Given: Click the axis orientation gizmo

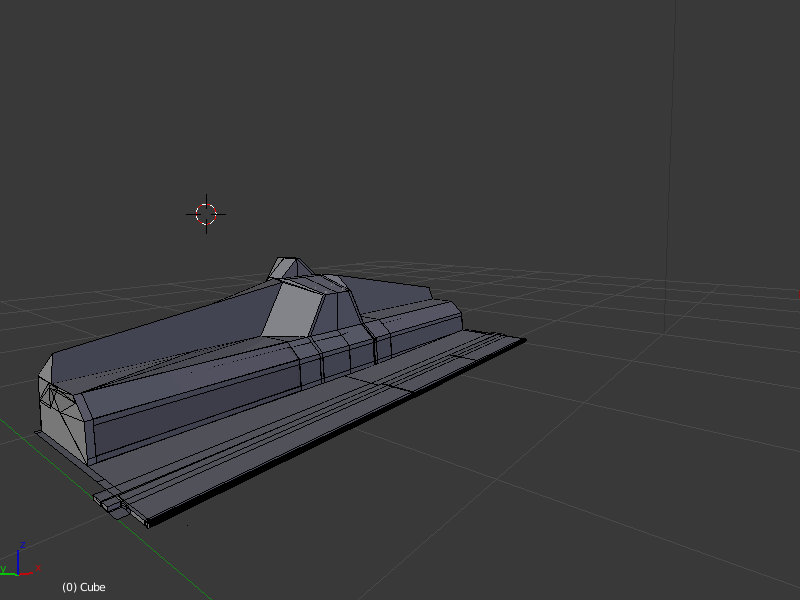Looking at the screenshot, I should click(x=20, y=560).
